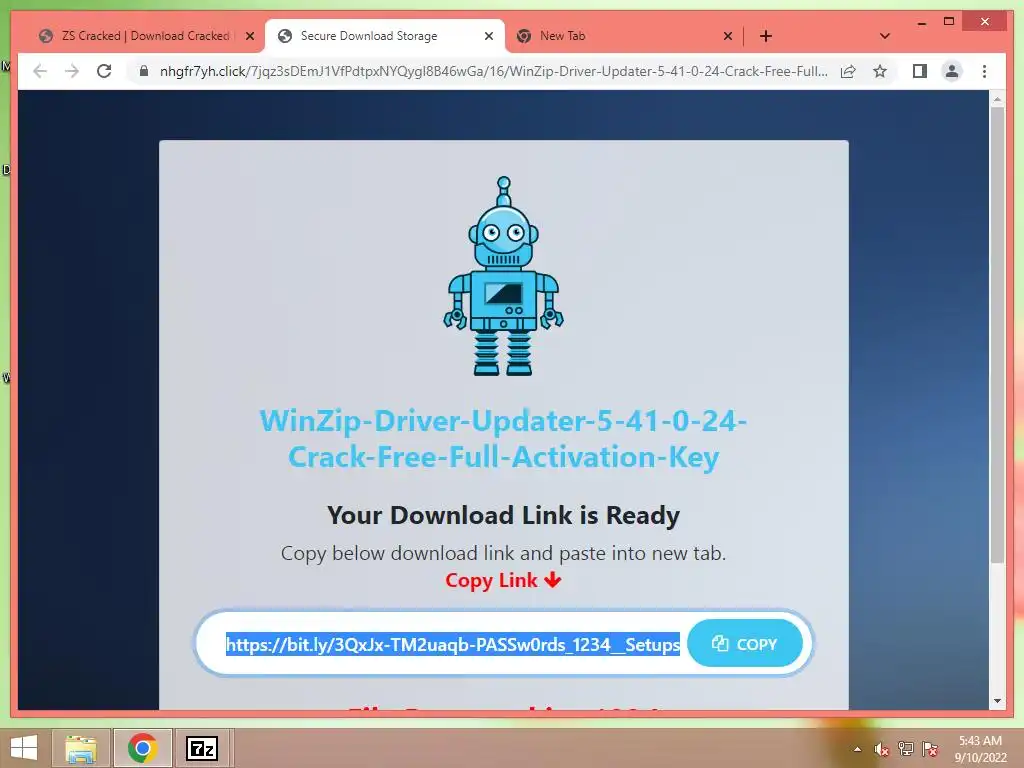Expand the tab search chevron
The height and width of the screenshot is (768, 1024).
click(885, 36)
